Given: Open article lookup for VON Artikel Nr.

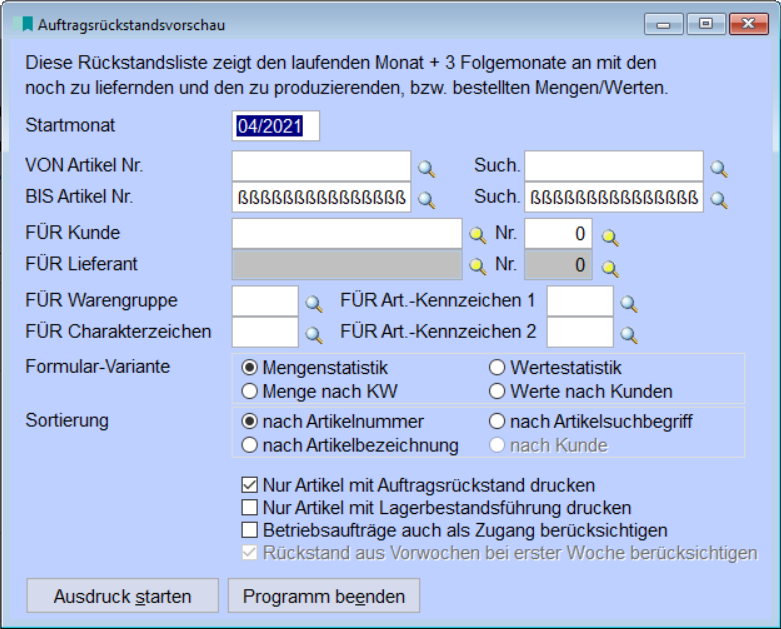Looking at the screenshot, I should 426,169.
